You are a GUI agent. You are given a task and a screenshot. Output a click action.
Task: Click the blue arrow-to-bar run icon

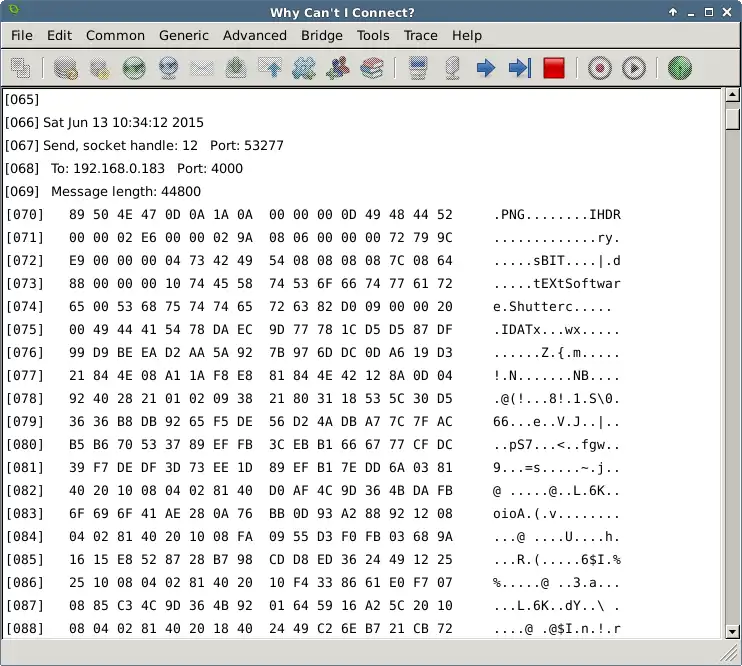pyautogui.click(x=520, y=68)
